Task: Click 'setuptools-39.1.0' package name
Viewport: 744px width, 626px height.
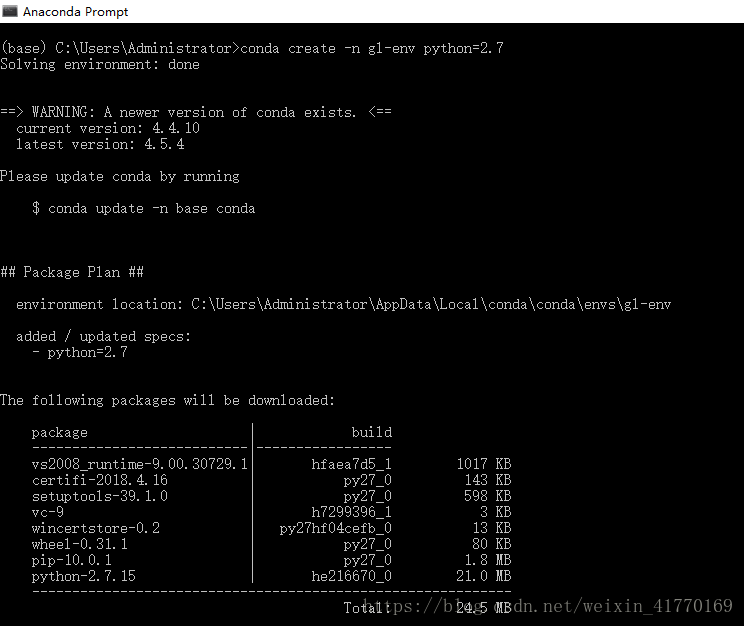Action: pyautogui.click(x=100, y=496)
